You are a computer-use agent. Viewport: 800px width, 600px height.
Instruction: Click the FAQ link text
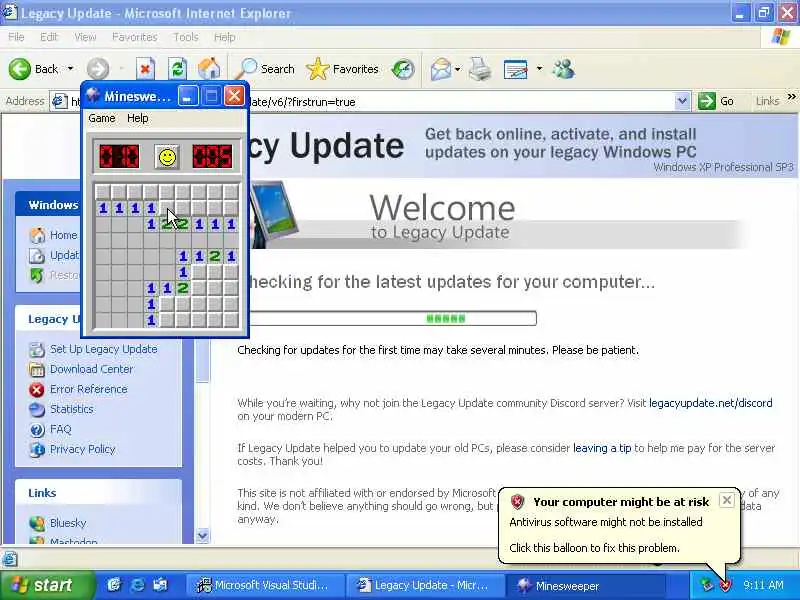[61, 430]
